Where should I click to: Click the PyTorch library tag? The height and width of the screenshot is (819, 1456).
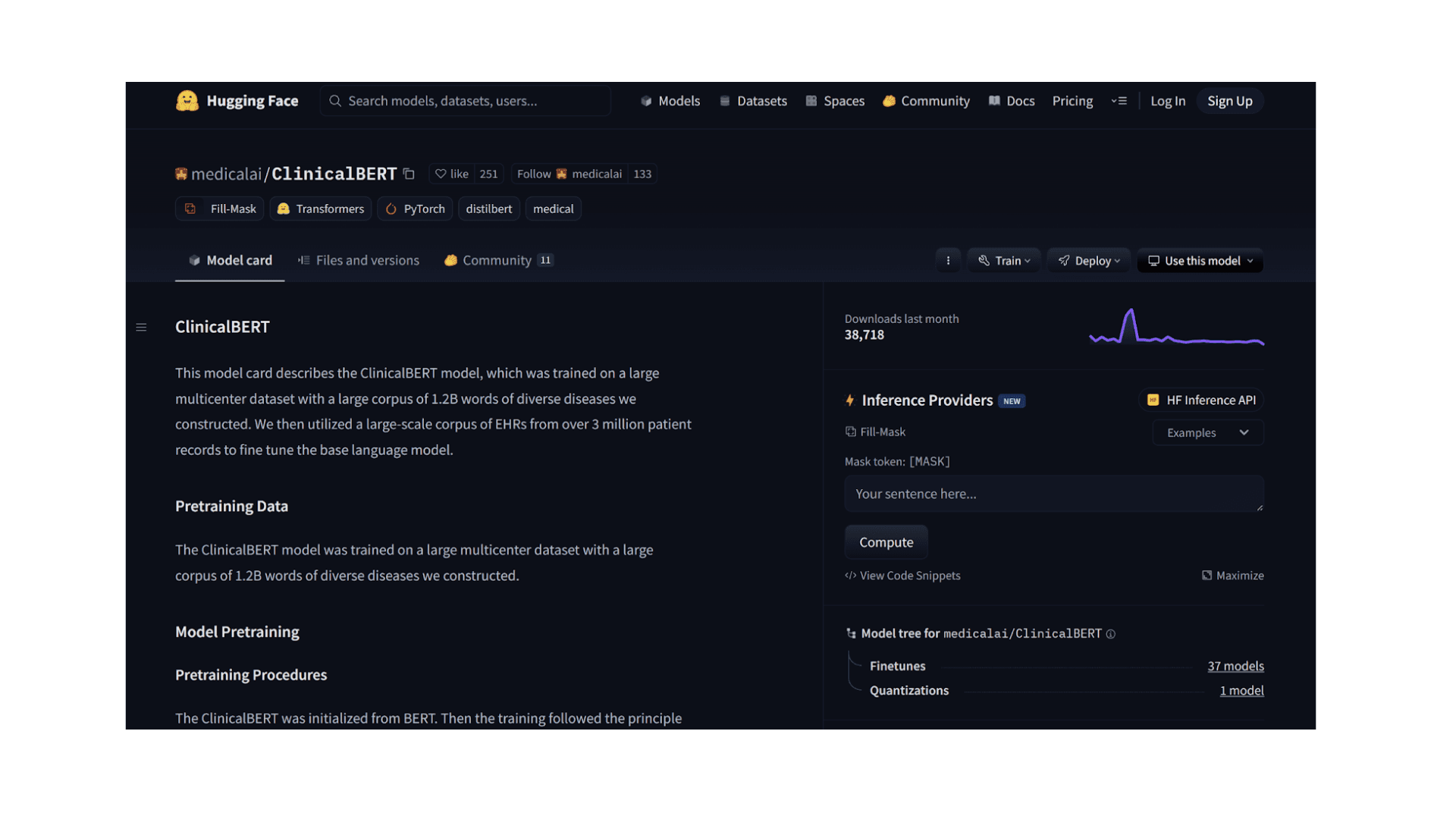coord(415,209)
